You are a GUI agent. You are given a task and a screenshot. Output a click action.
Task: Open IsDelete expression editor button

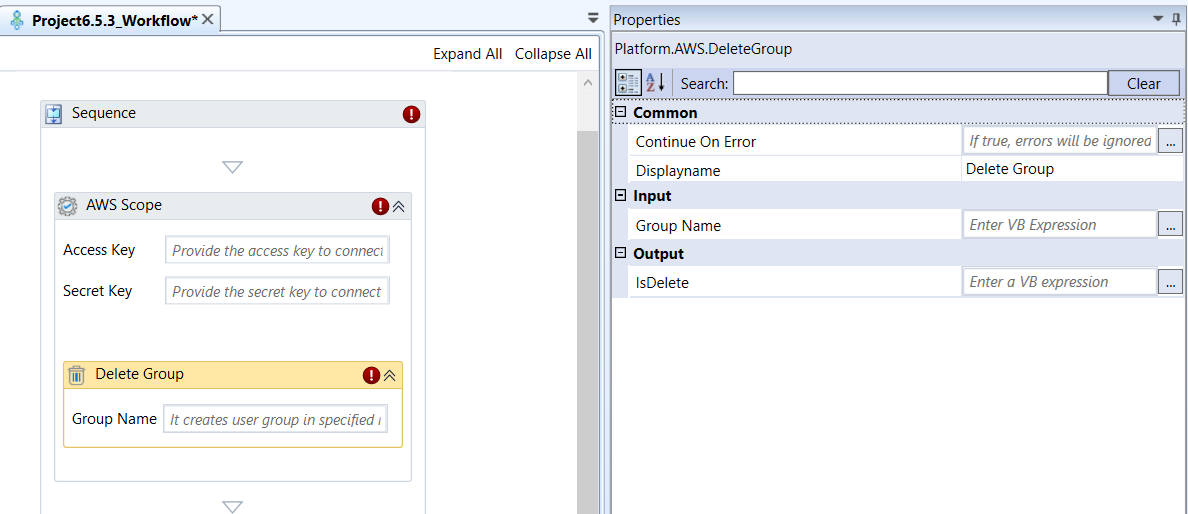1171,282
